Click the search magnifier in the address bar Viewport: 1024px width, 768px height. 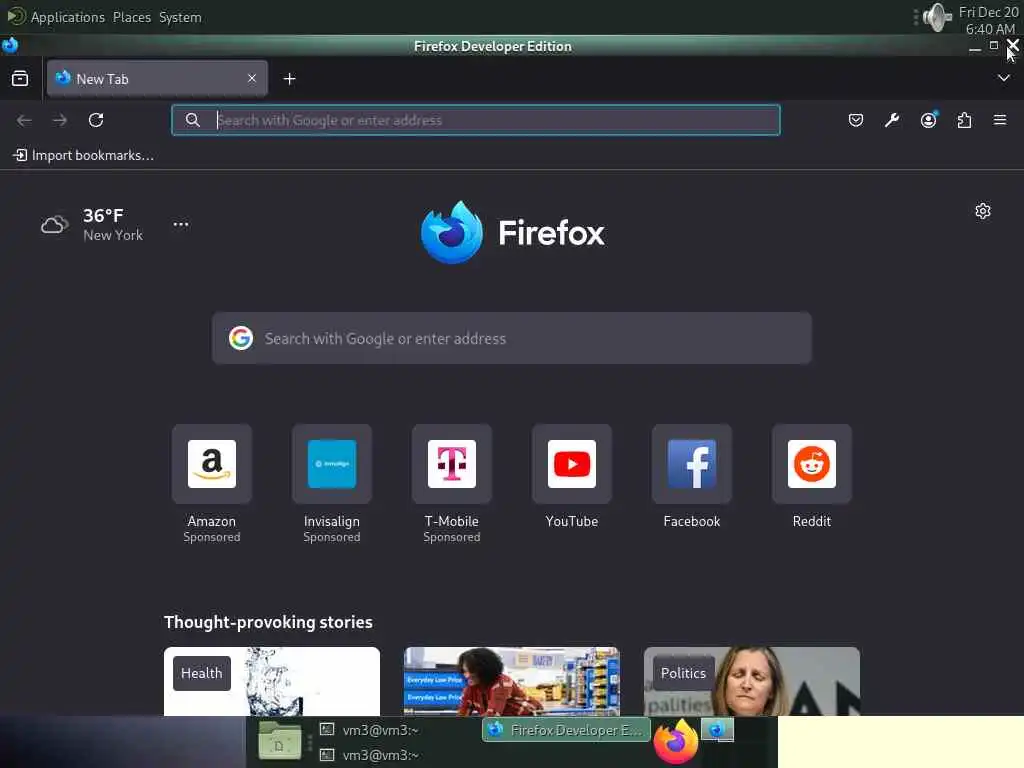point(193,120)
